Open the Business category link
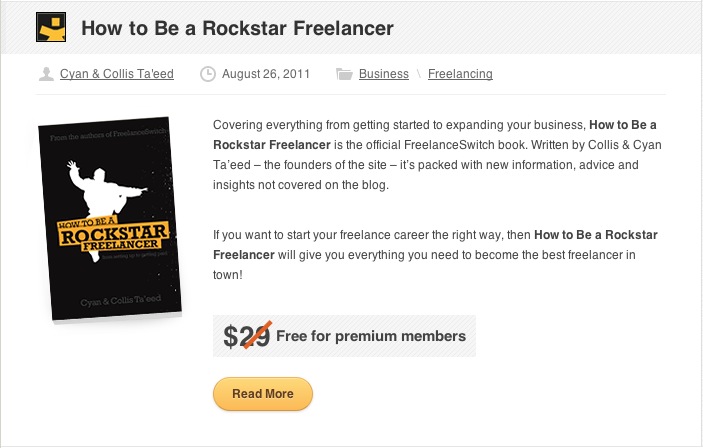703x448 pixels. 384,74
